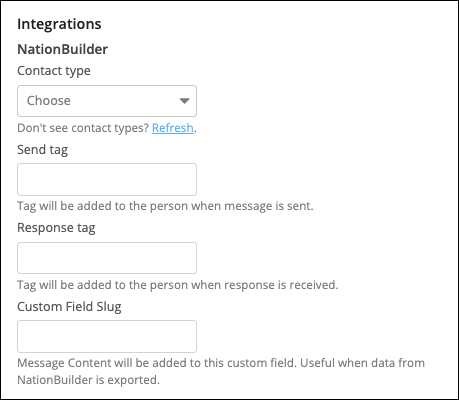Click the "Choose" placeholder text in dropdown
Image resolution: width=459 pixels, height=400 pixels.
(49, 101)
